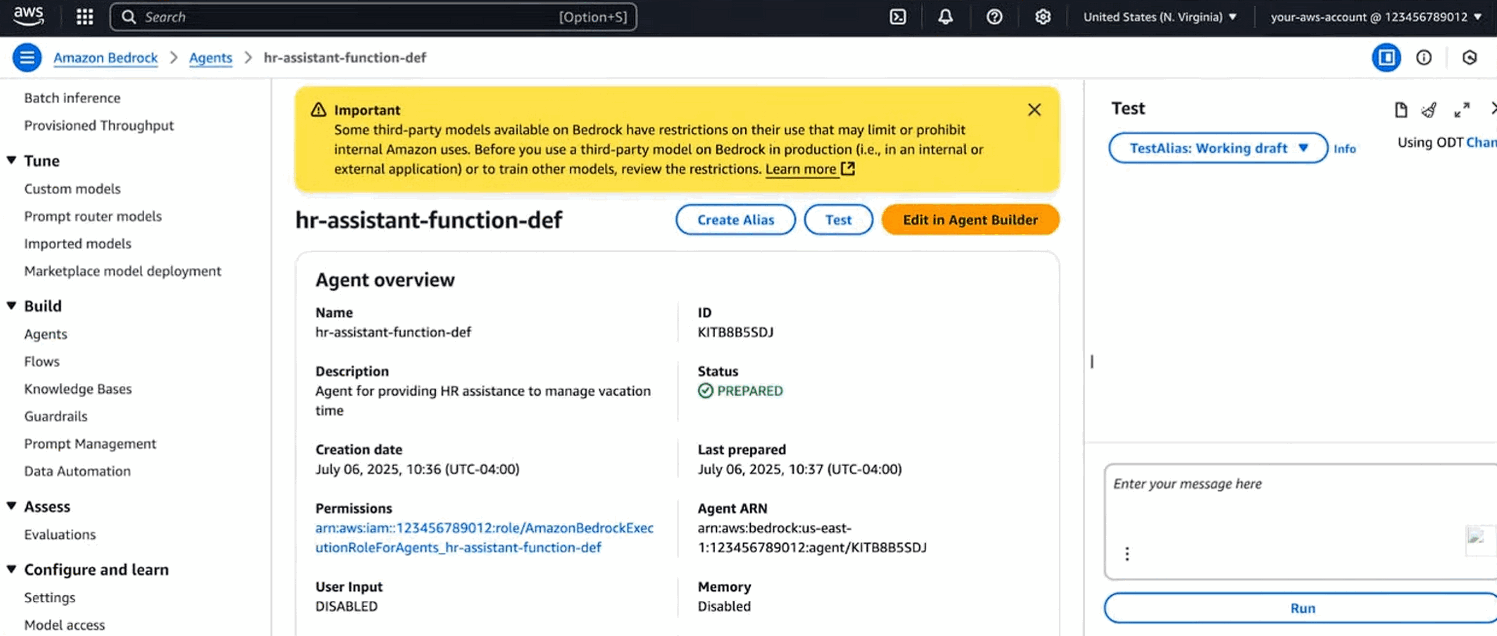The width and height of the screenshot is (1497, 636).
Task: Open CloudShell terminal icon
Action: point(898,17)
